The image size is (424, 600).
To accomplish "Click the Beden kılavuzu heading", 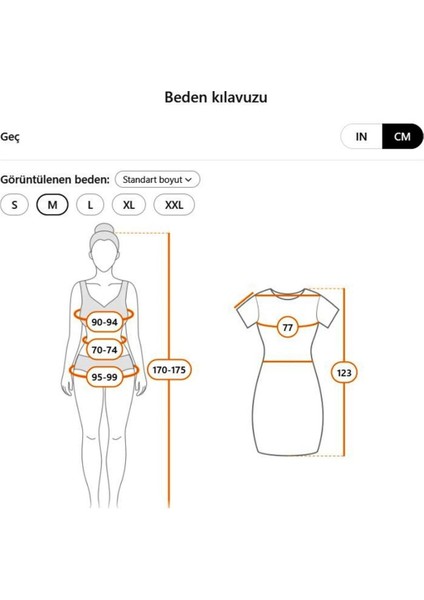I will coord(216,97).
